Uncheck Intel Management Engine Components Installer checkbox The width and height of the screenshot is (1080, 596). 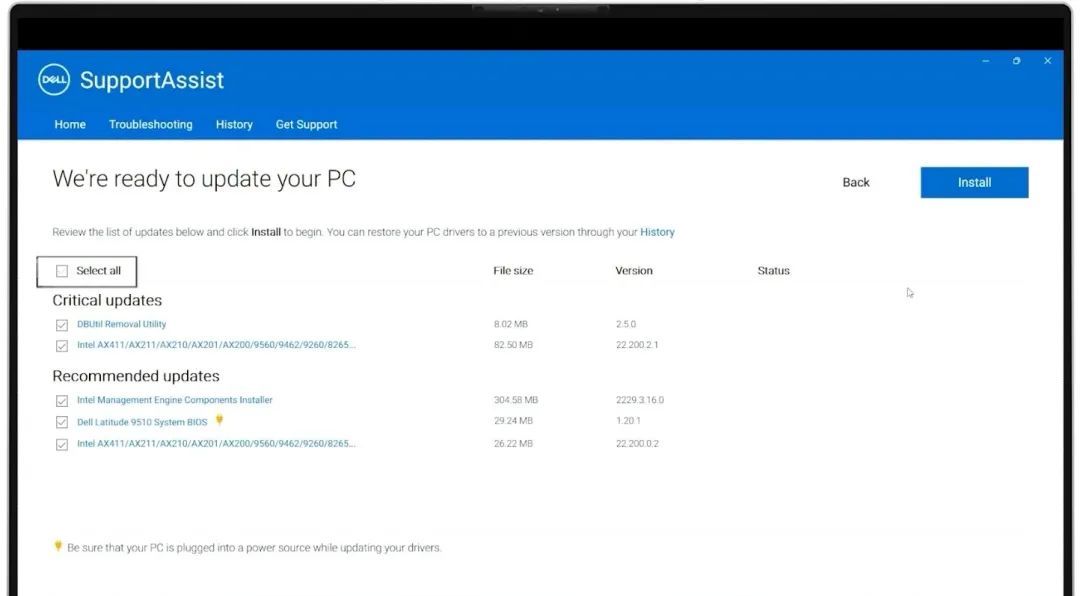click(x=62, y=400)
